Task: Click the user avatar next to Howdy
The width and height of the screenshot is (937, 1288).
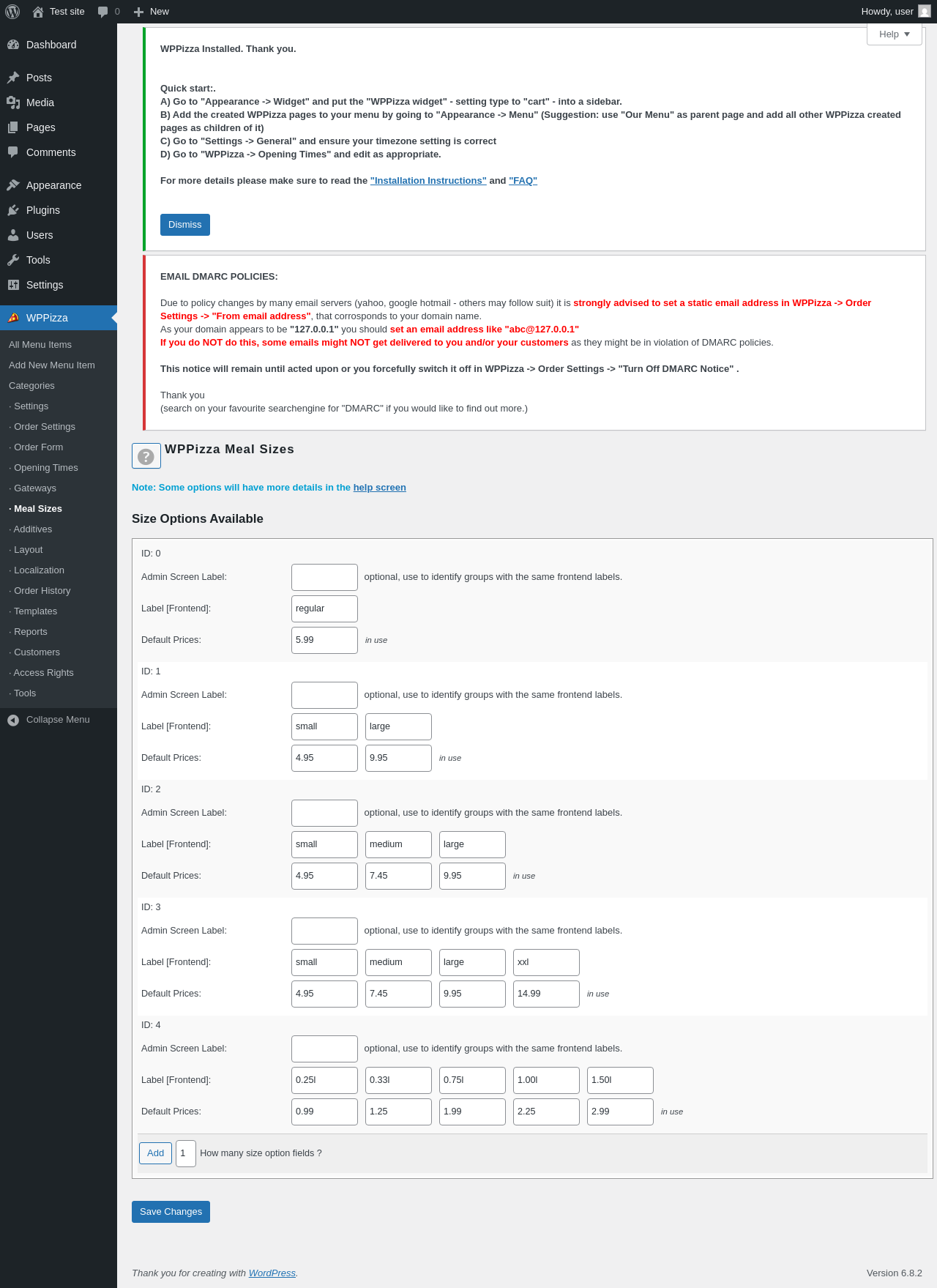Action: click(925, 12)
